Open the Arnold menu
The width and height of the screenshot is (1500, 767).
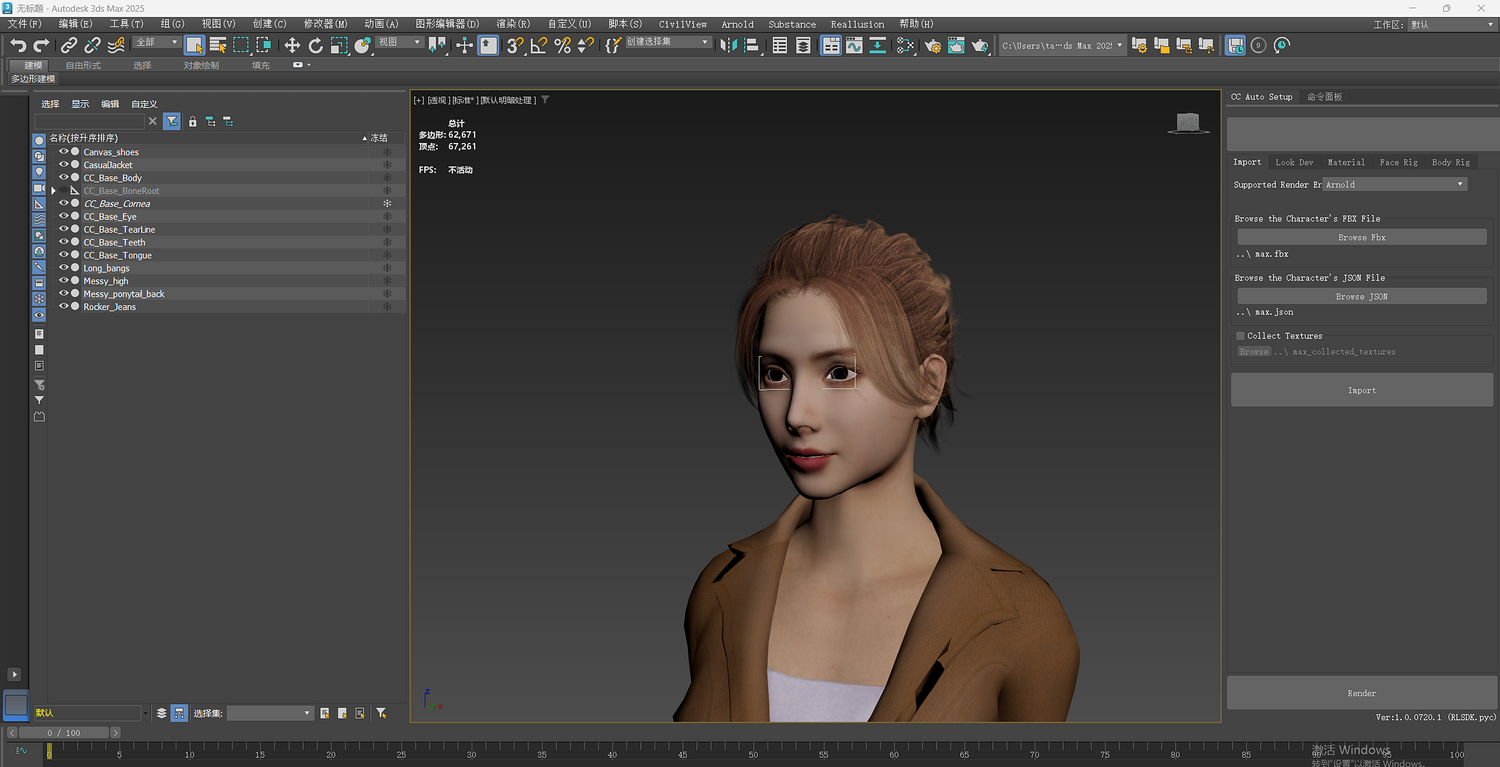[x=737, y=24]
